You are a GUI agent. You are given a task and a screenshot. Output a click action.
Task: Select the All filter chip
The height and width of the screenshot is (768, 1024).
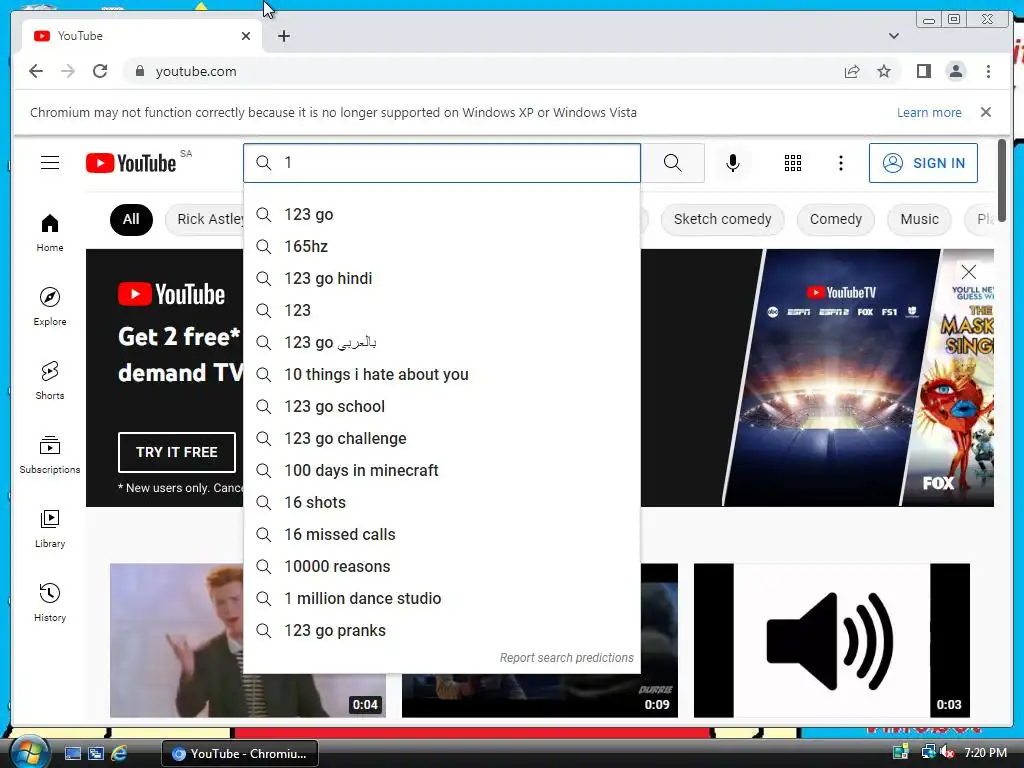point(131,219)
